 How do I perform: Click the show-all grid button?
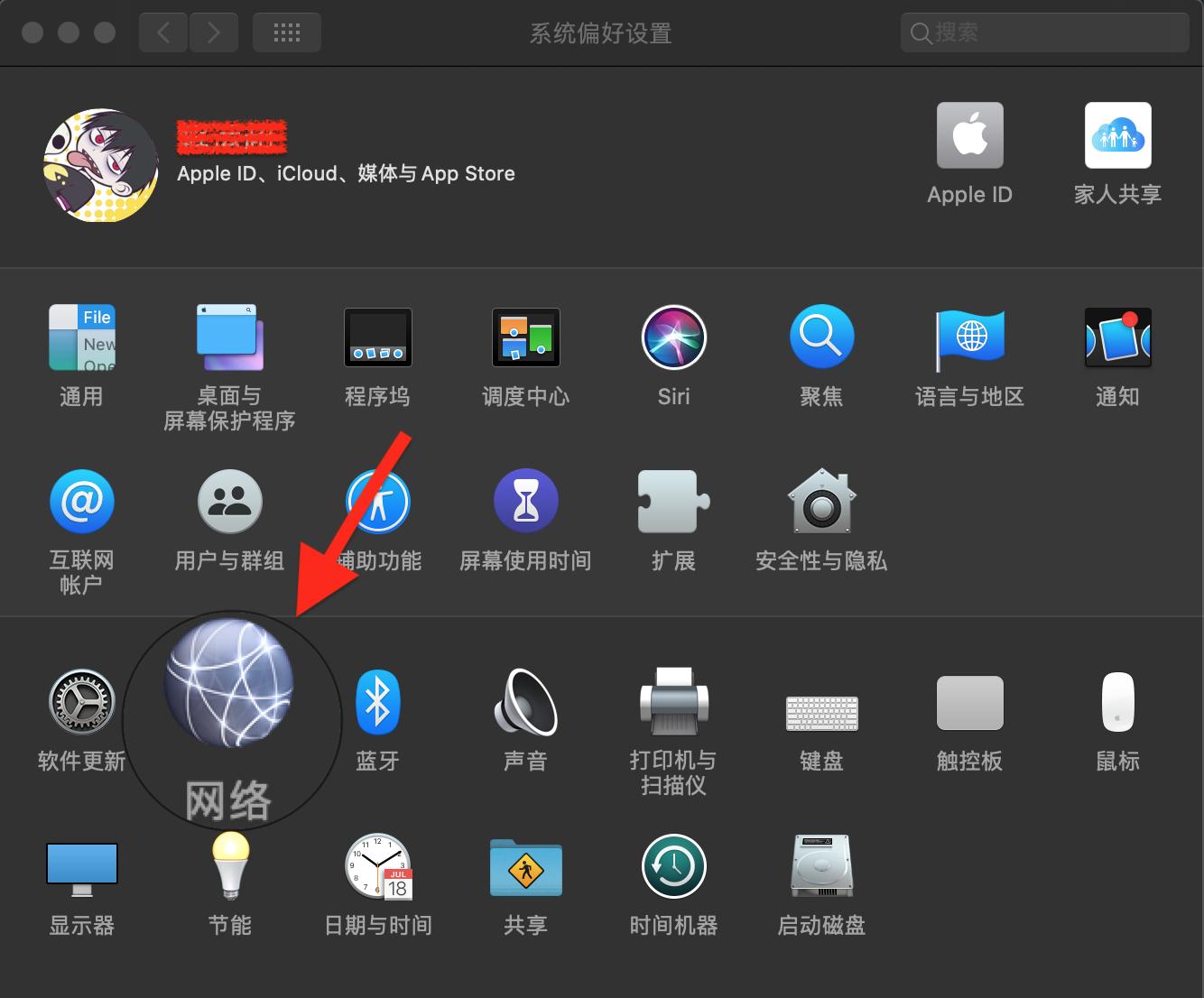286,32
